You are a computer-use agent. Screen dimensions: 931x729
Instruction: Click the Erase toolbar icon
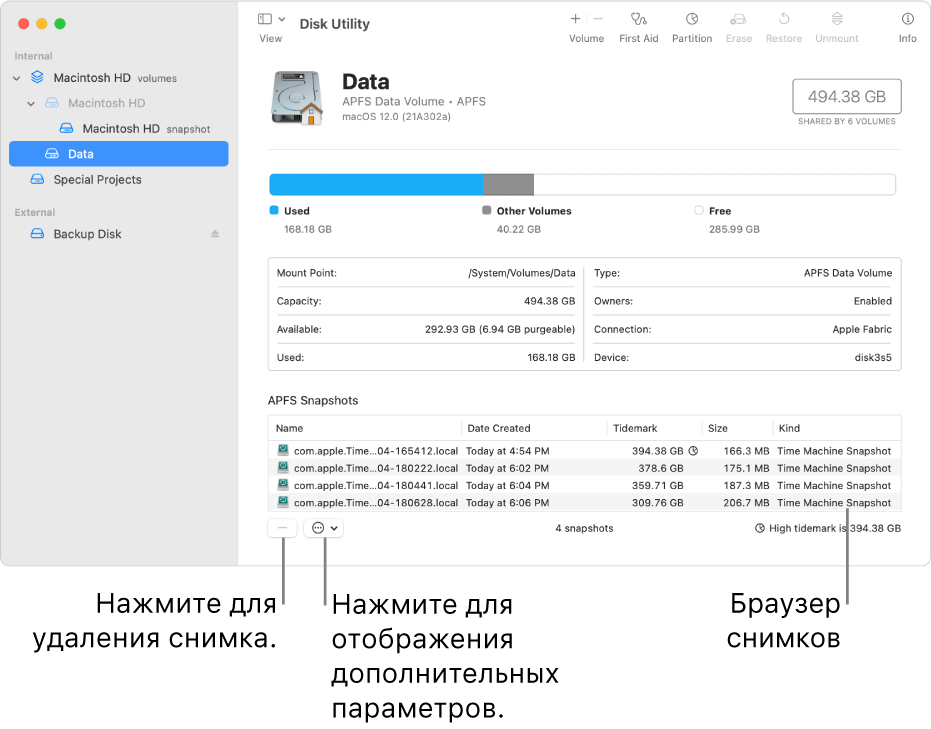738,19
